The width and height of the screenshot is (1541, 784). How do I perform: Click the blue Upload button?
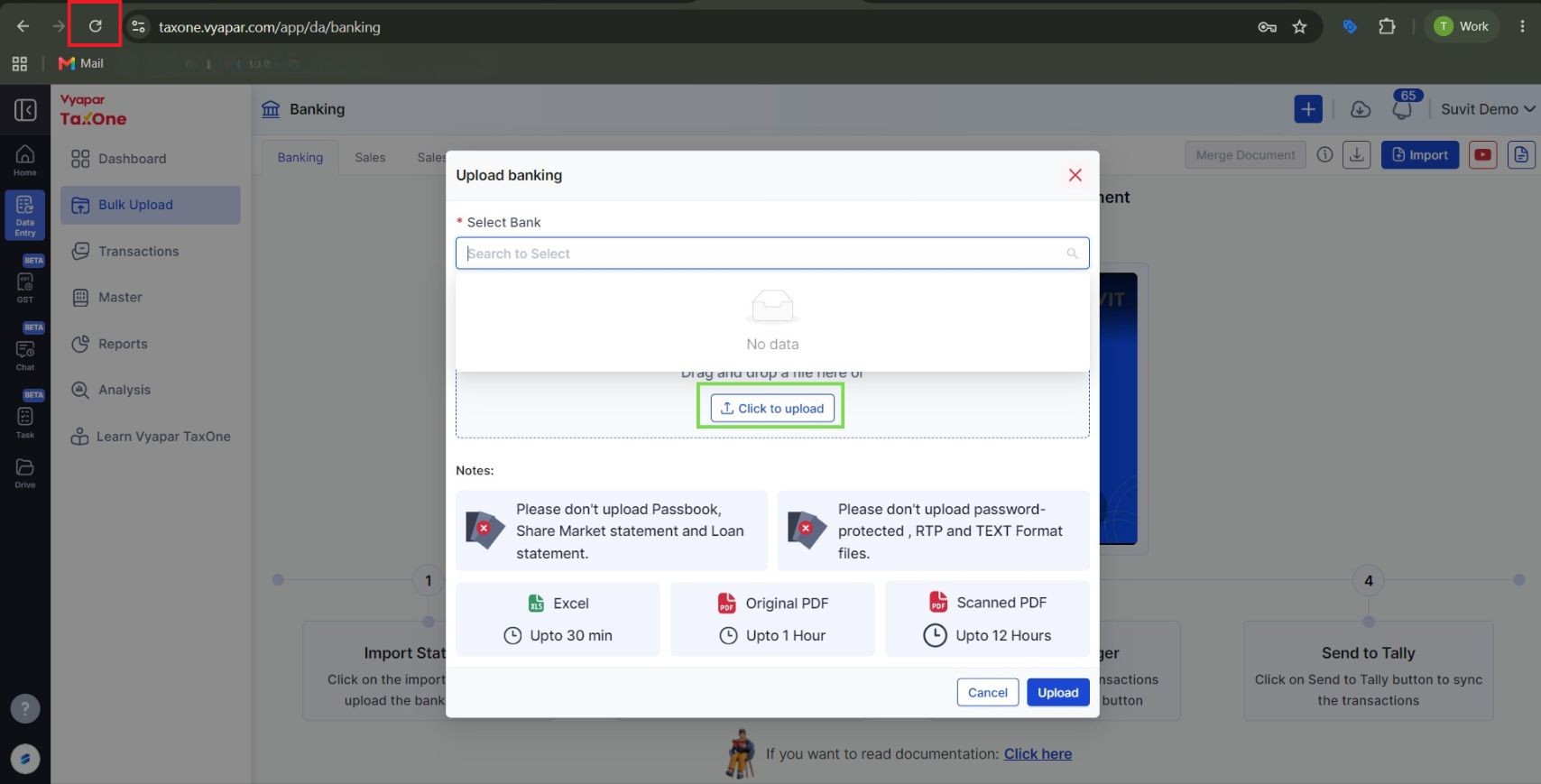pos(1057,692)
